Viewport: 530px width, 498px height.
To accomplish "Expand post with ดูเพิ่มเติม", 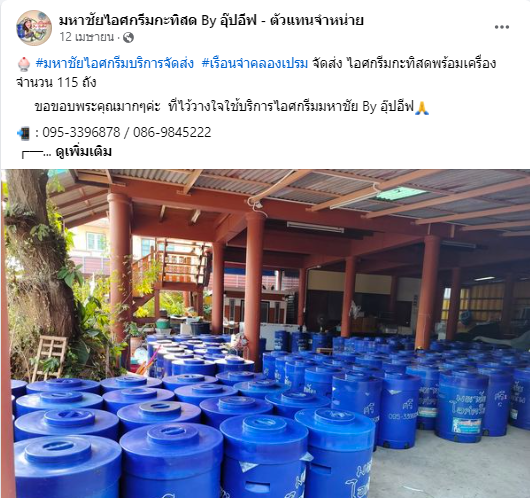I will (x=83, y=152).
